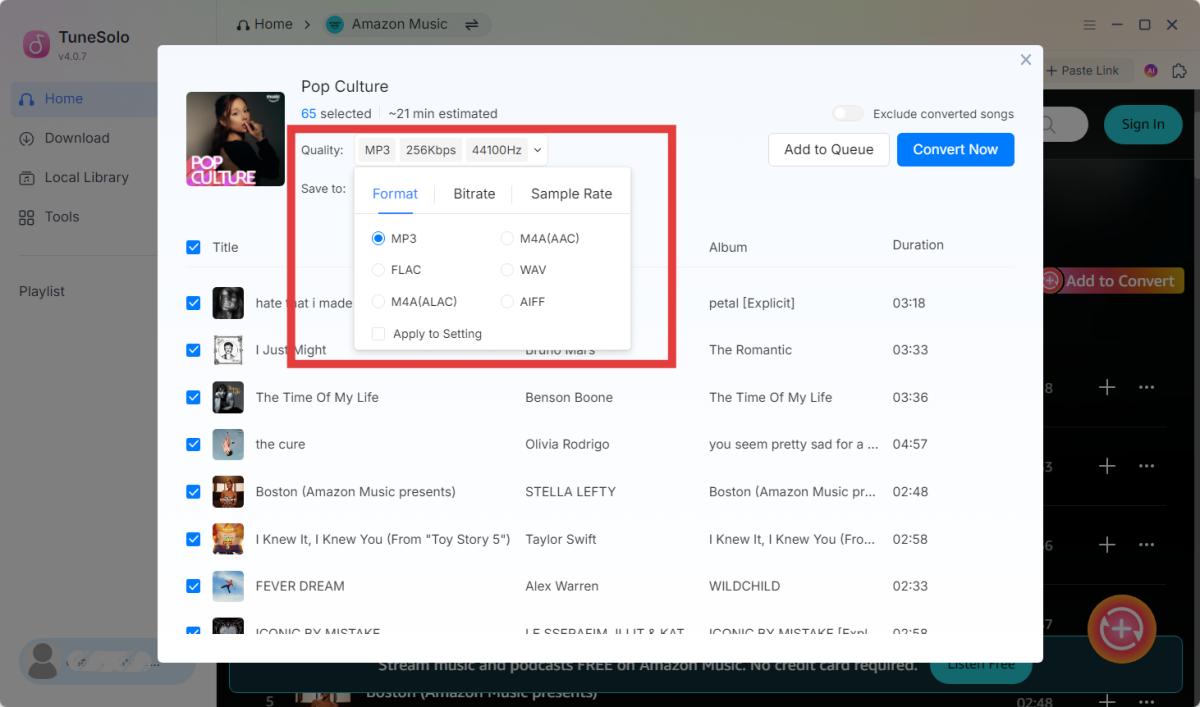
Task: Click the album cell The Romantic
Action: click(x=750, y=350)
